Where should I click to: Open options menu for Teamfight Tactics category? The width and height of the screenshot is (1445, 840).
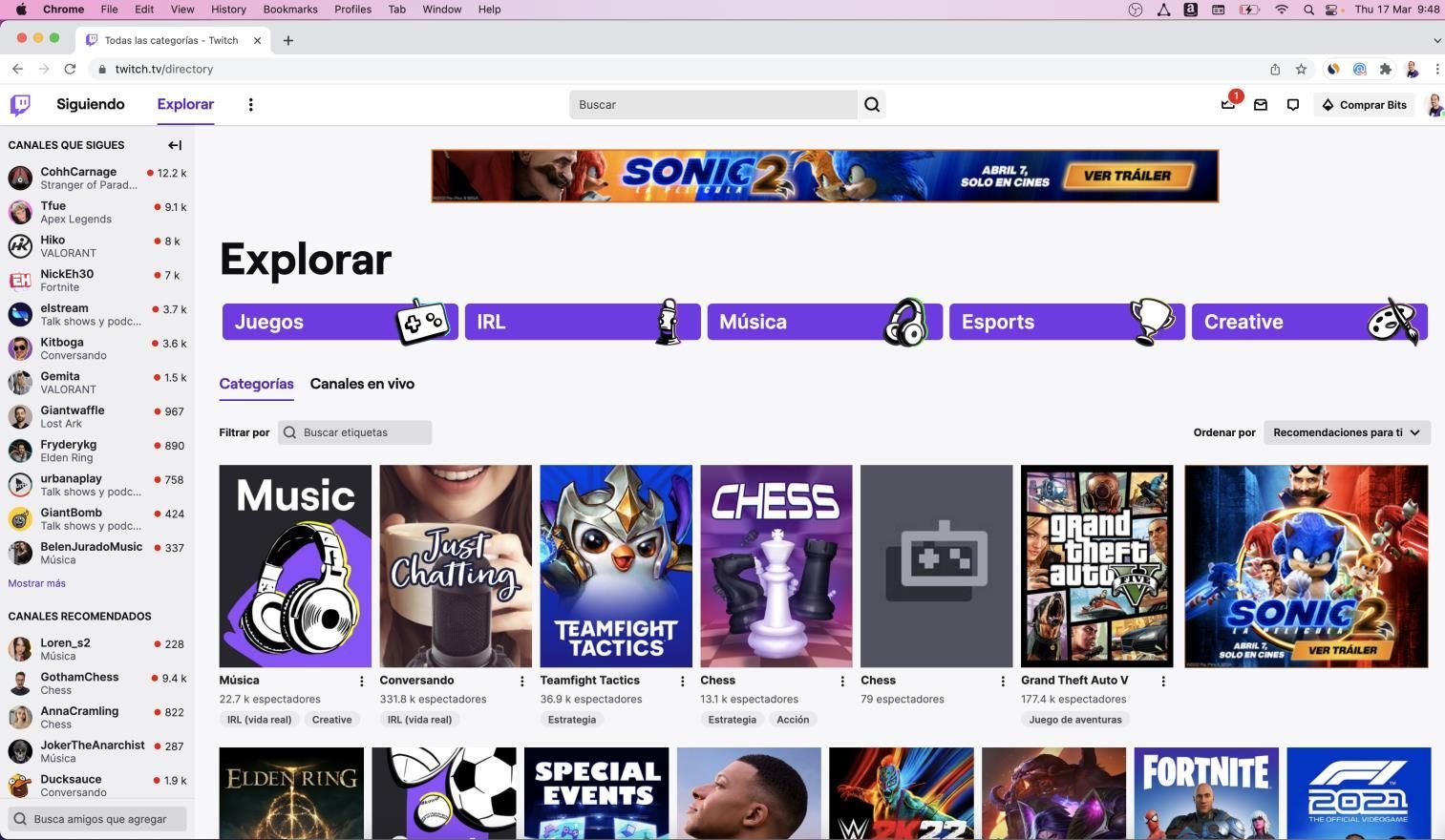tap(682, 681)
